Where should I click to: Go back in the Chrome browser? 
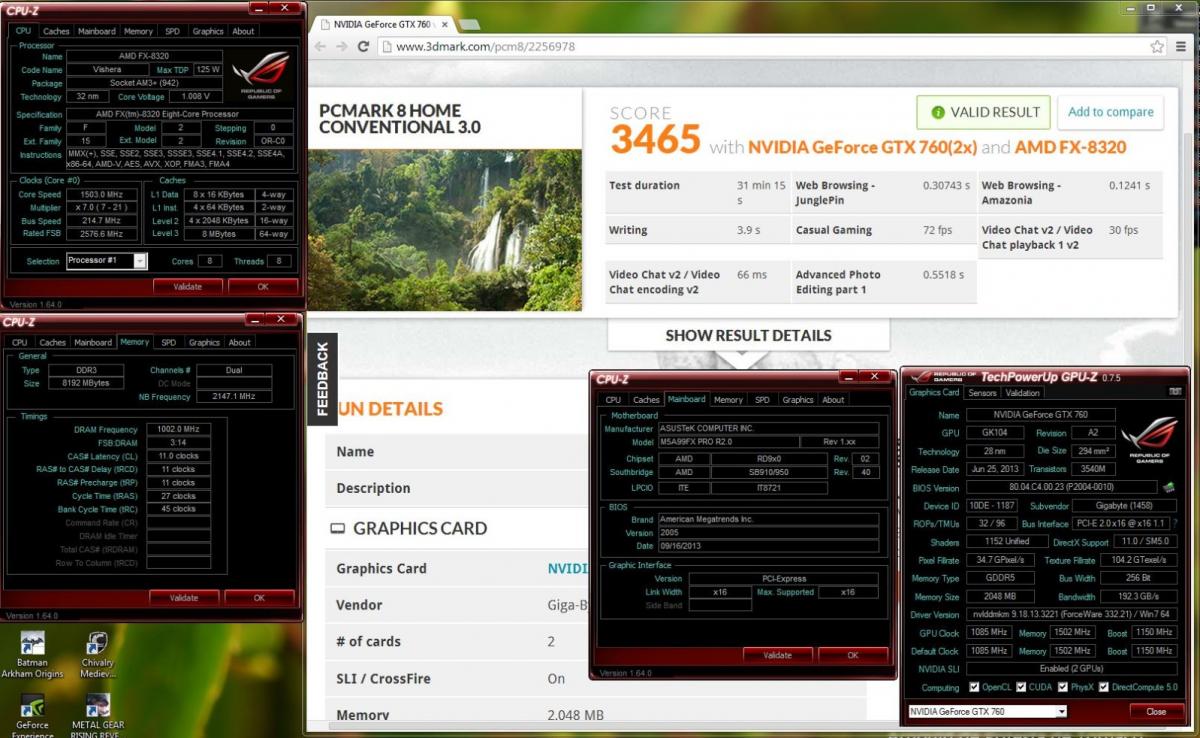(320, 47)
